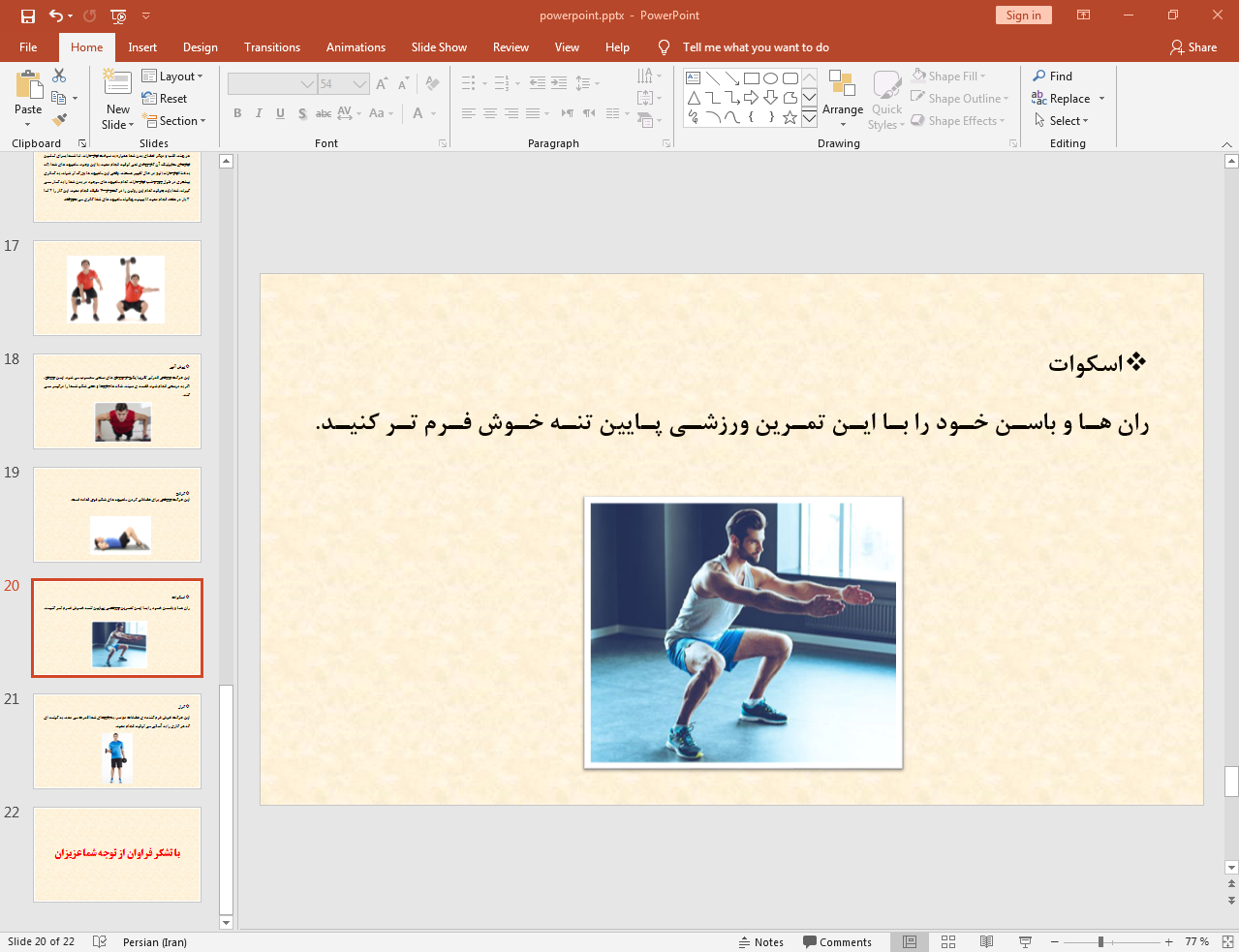Toggle Strikethrough formatting
Viewport: 1239px width, 952px height.
(x=324, y=113)
